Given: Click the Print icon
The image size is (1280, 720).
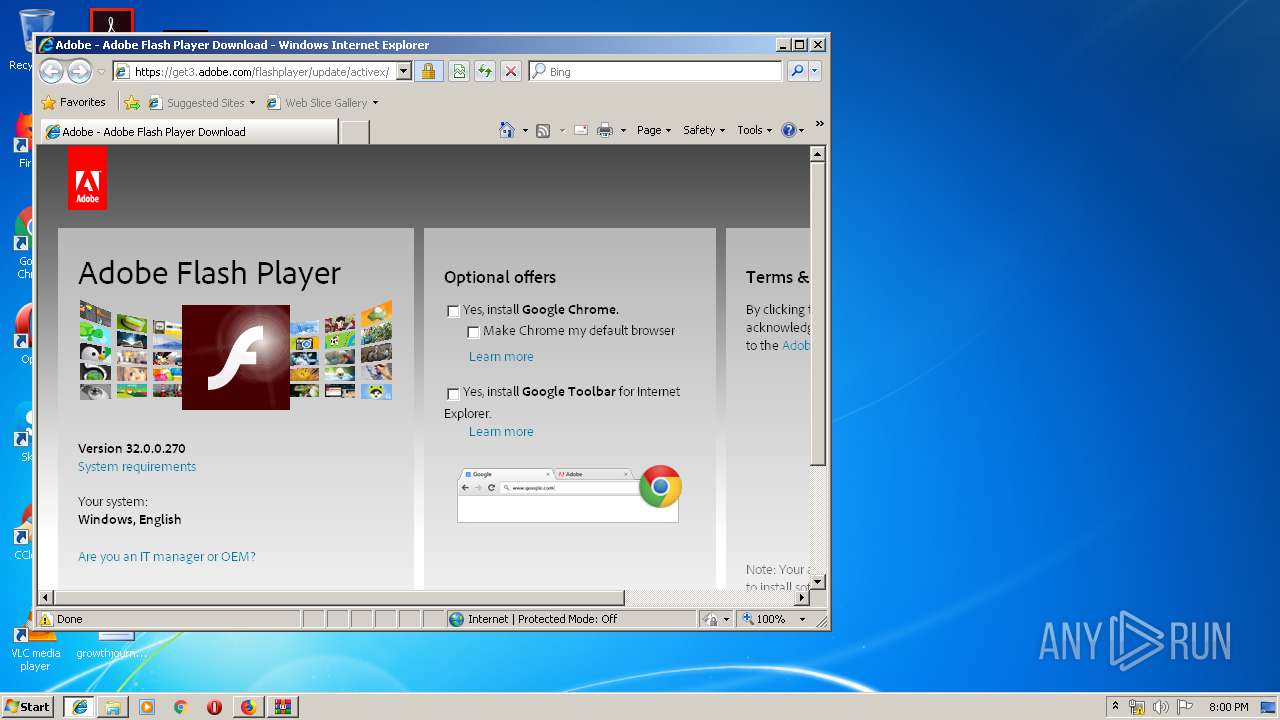Looking at the screenshot, I should (x=605, y=130).
